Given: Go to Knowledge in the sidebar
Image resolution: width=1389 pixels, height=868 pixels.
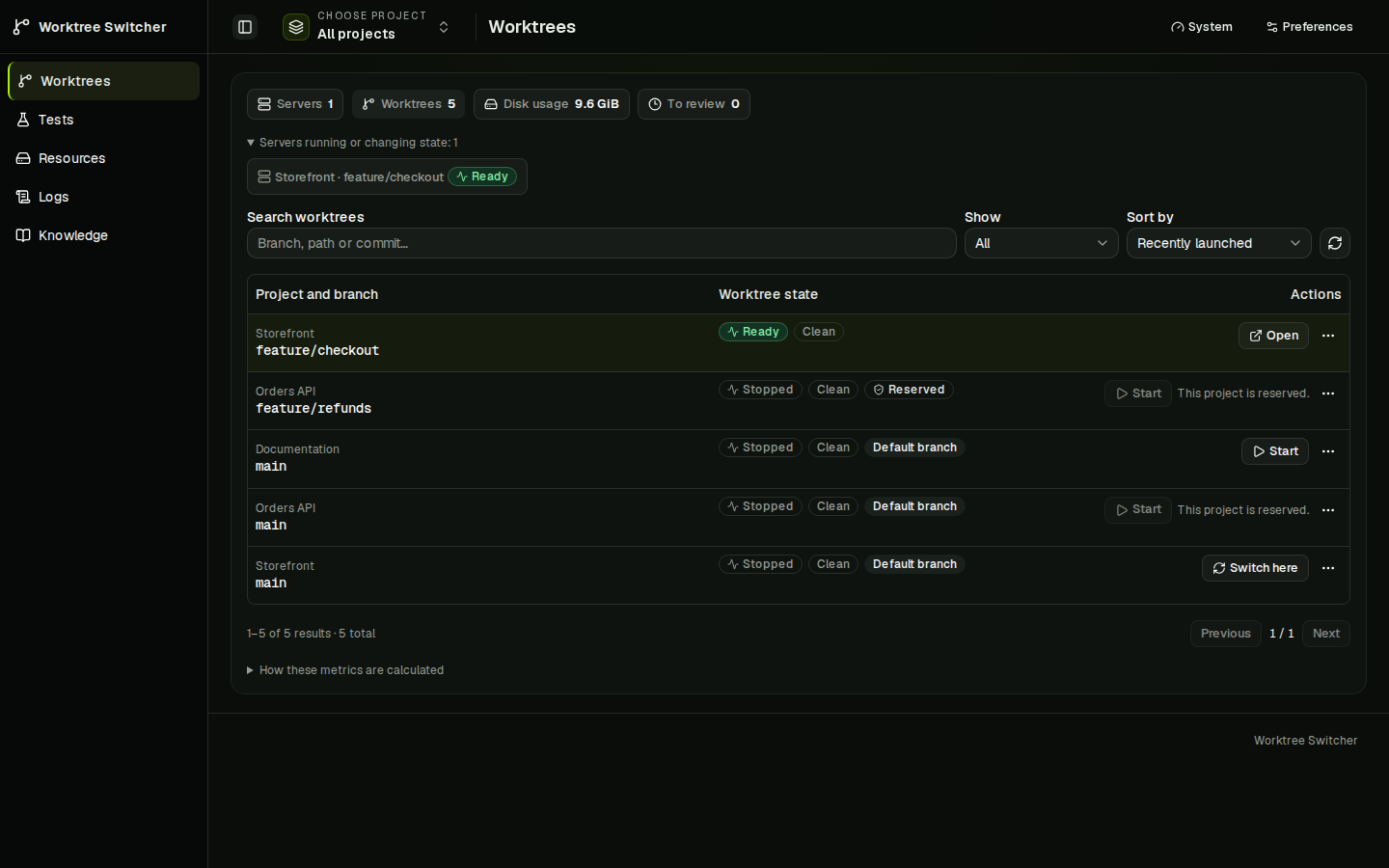Looking at the screenshot, I should point(103,235).
